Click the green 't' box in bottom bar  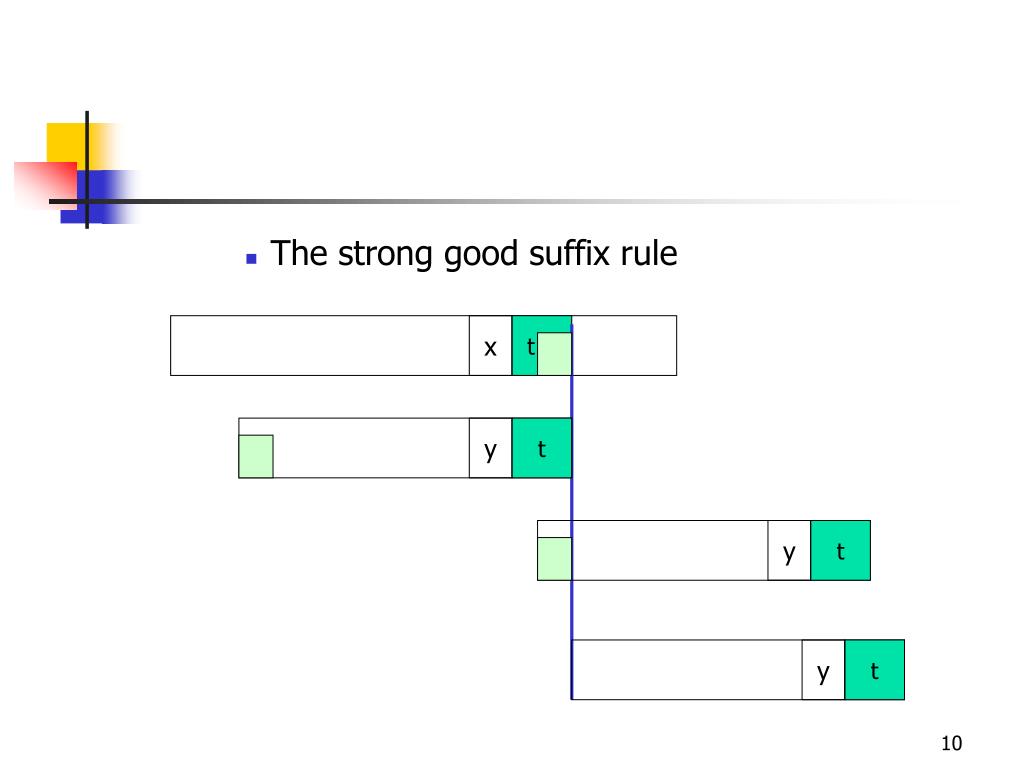(874, 670)
